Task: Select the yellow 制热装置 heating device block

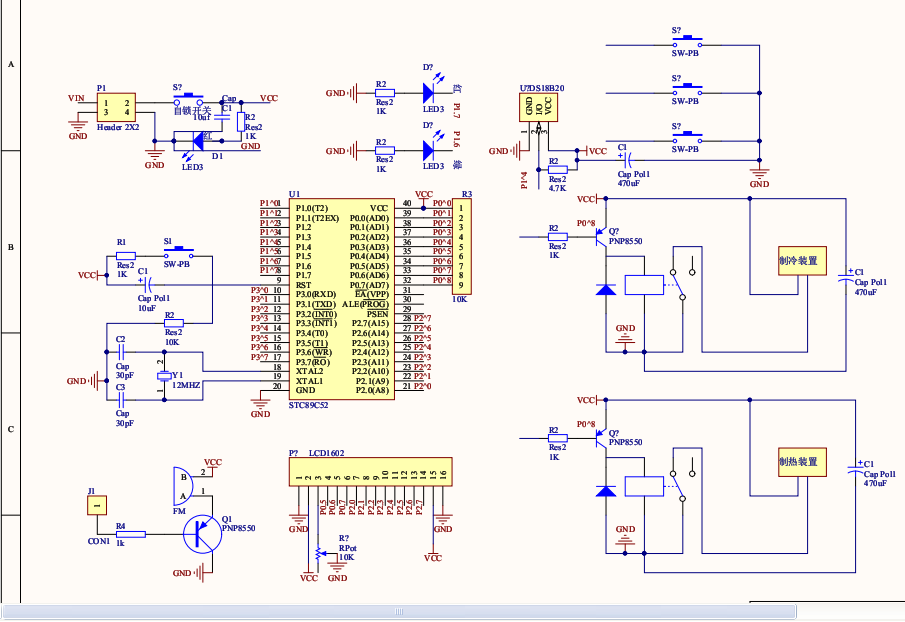Action: coord(802,462)
